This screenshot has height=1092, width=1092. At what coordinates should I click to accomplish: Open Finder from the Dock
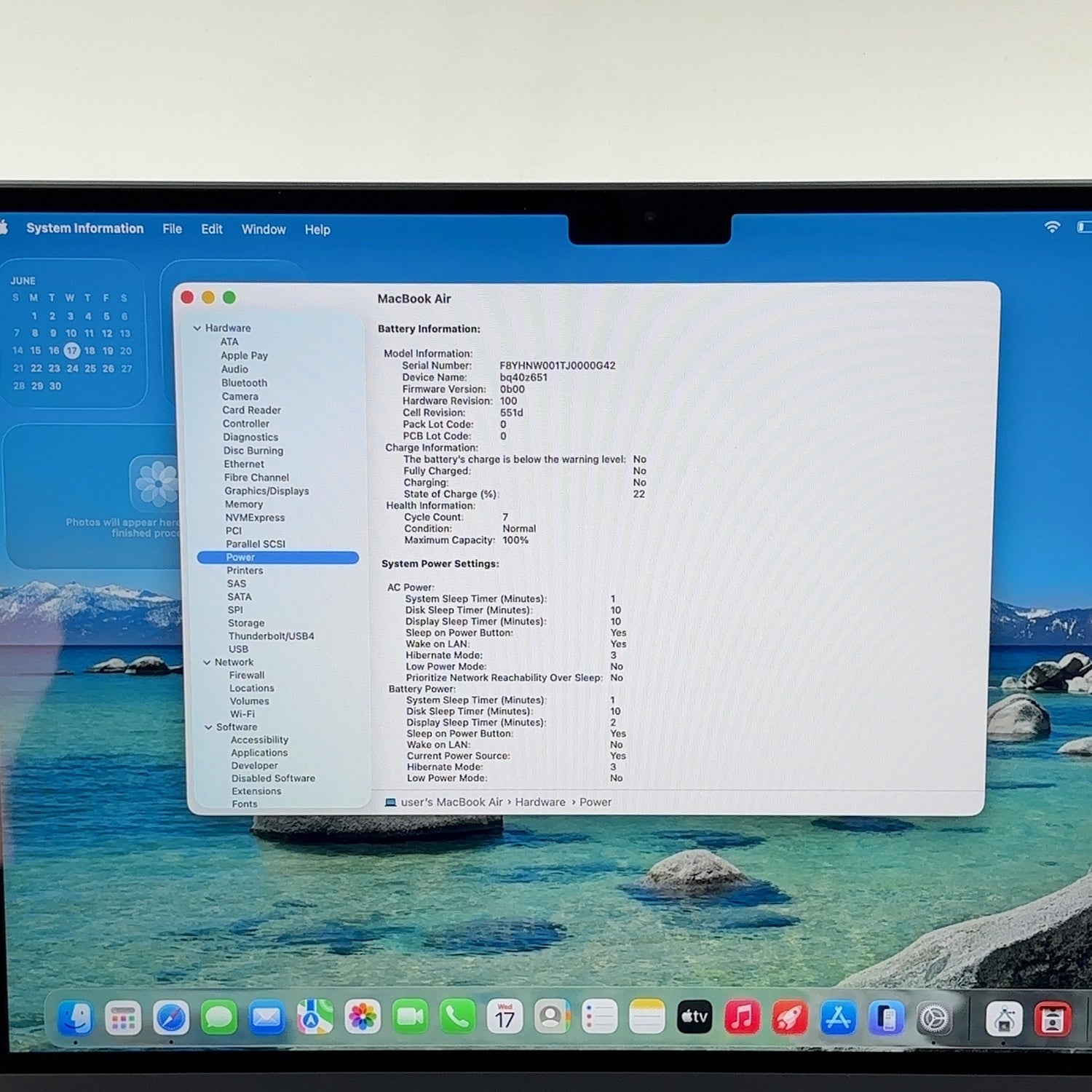[75, 1018]
